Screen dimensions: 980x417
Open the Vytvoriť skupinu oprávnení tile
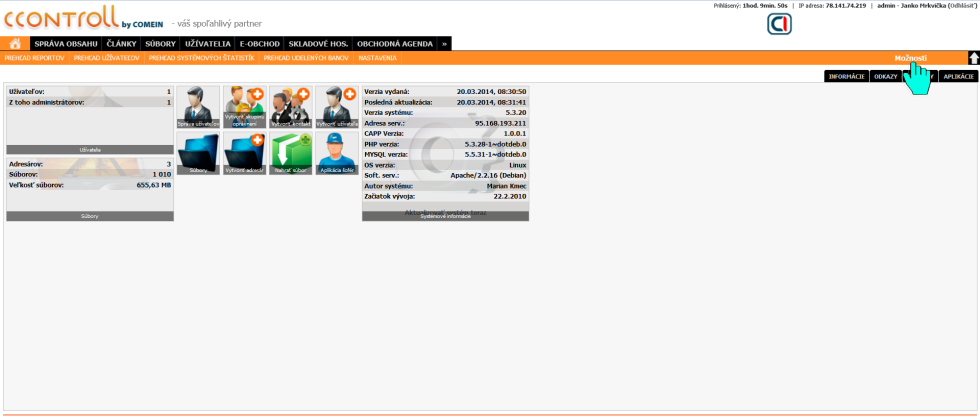[x=244, y=108]
